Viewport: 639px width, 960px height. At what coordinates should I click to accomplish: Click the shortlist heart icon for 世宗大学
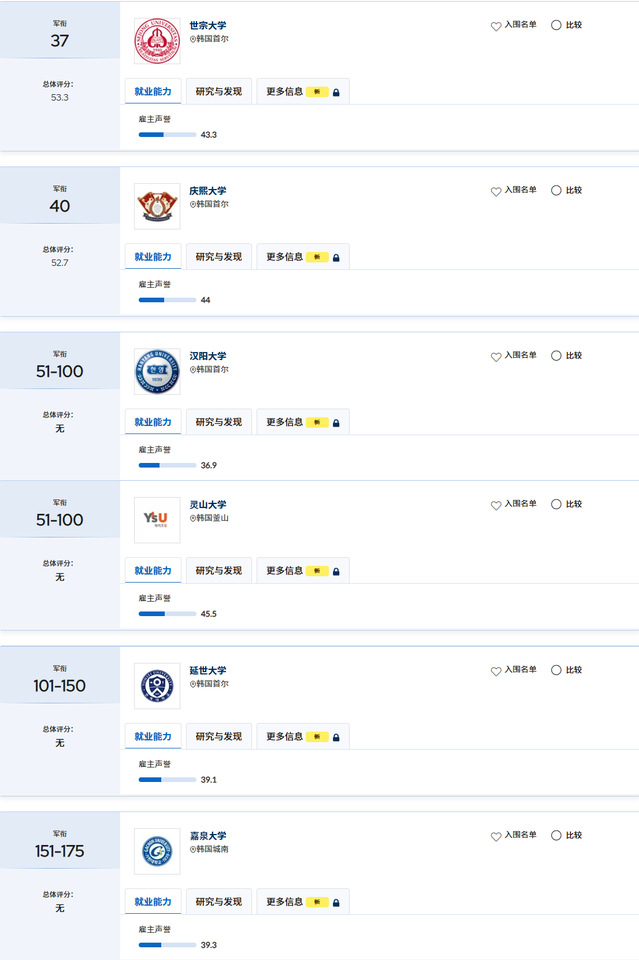pos(496,26)
